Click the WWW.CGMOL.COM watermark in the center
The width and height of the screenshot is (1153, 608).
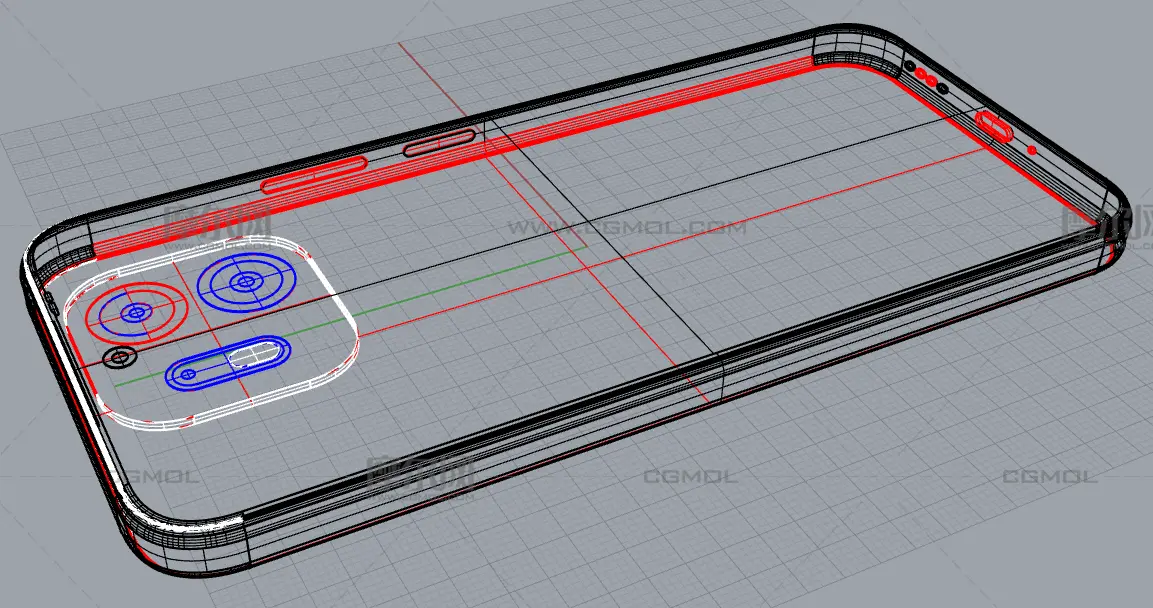tap(627, 227)
